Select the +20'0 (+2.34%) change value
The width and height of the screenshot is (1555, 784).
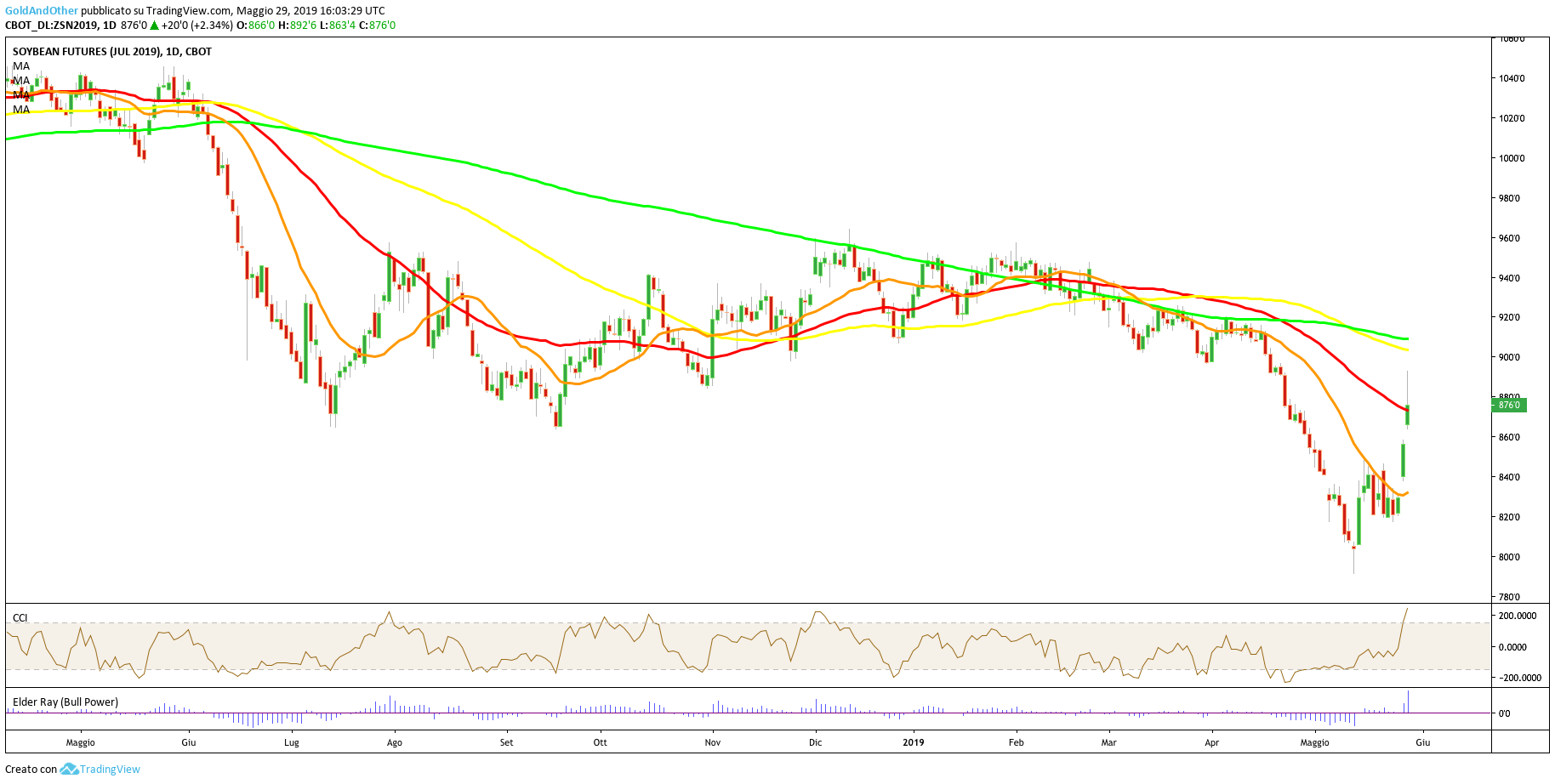point(197,26)
